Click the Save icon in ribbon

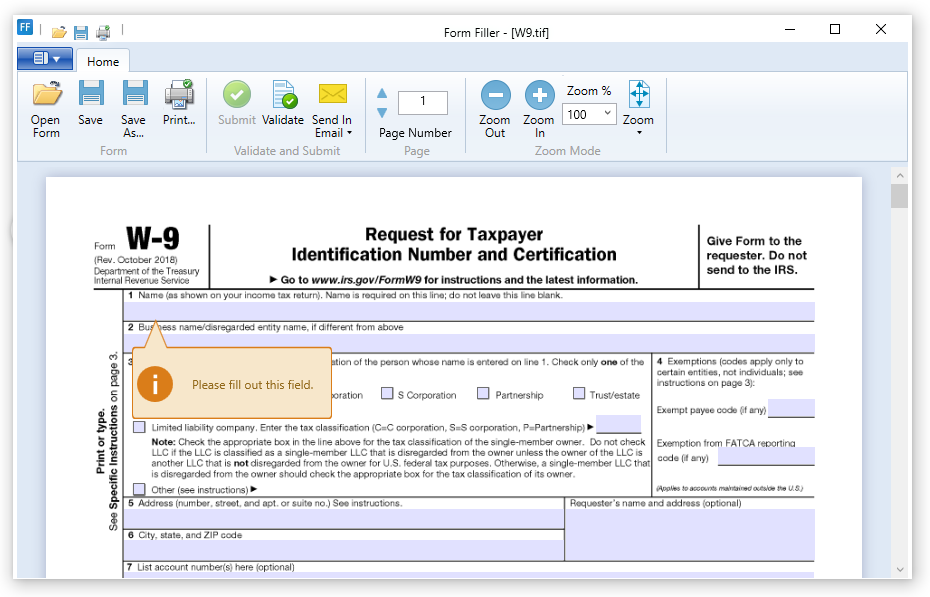[x=91, y=95]
